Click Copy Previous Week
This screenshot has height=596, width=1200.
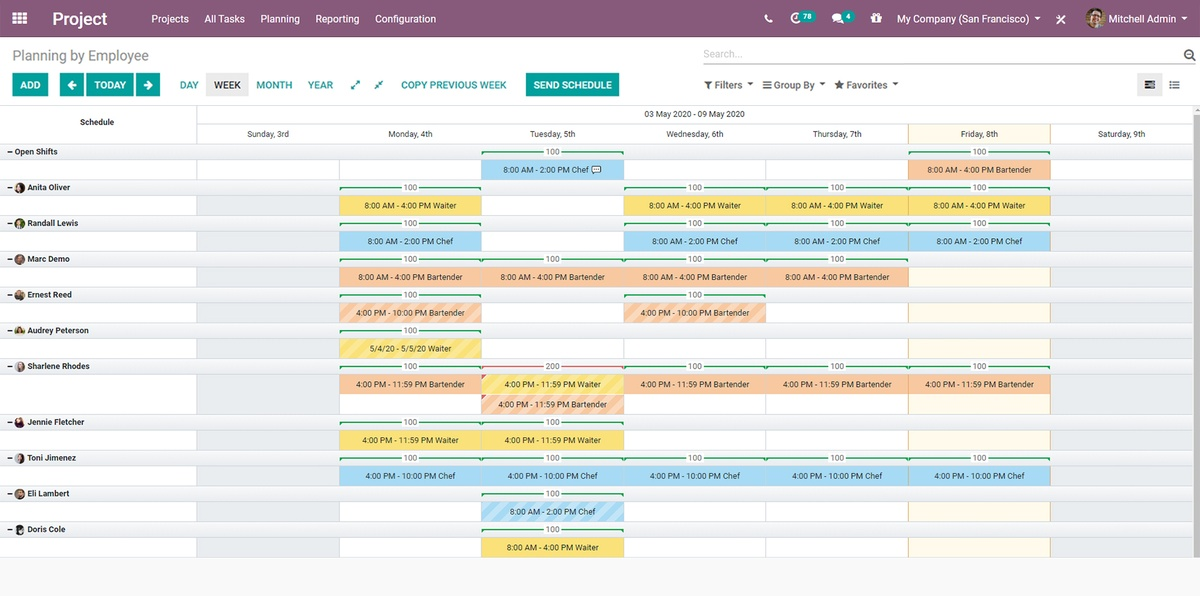pos(453,85)
